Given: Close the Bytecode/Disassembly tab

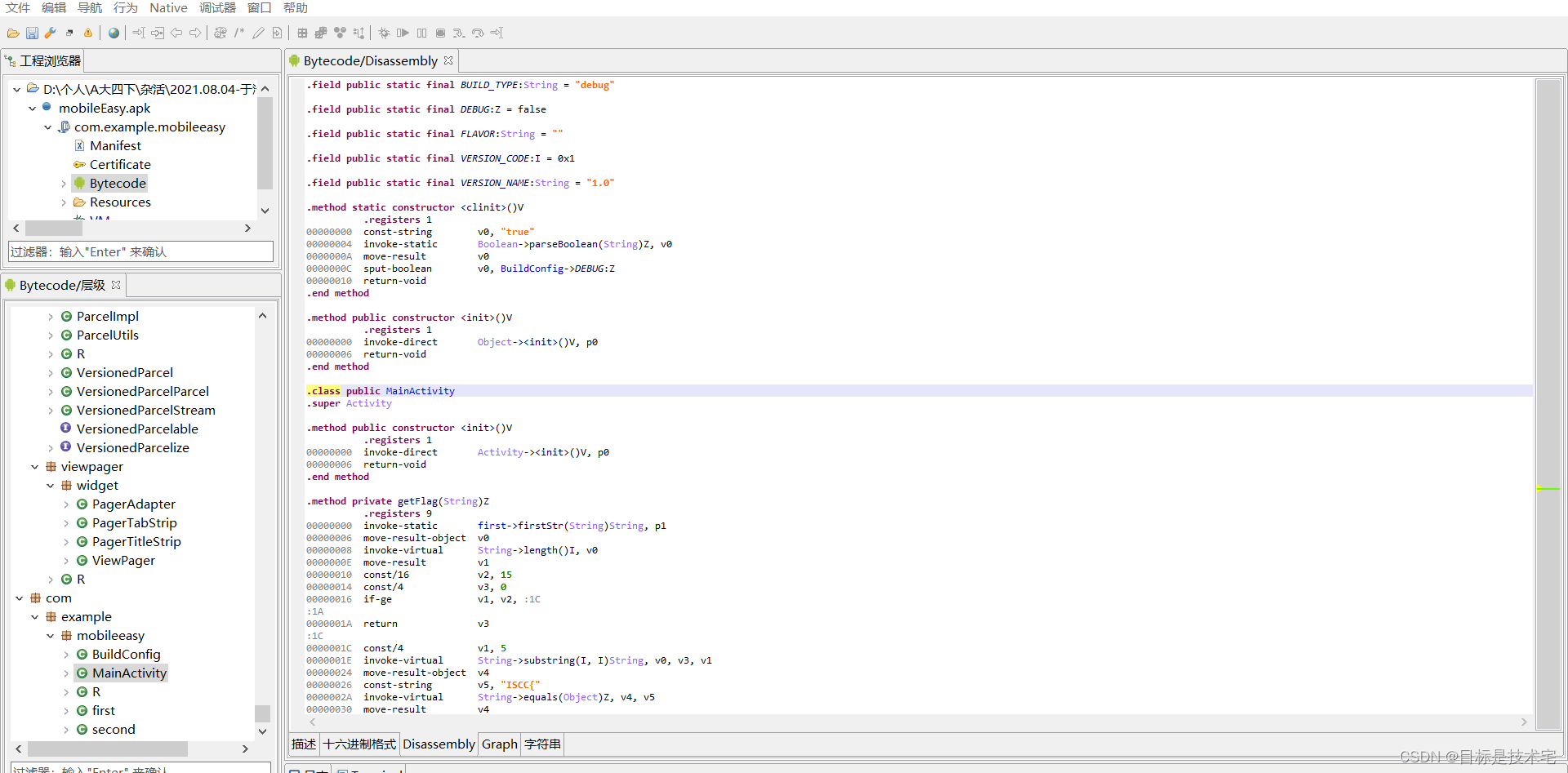Looking at the screenshot, I should [448, 61].
